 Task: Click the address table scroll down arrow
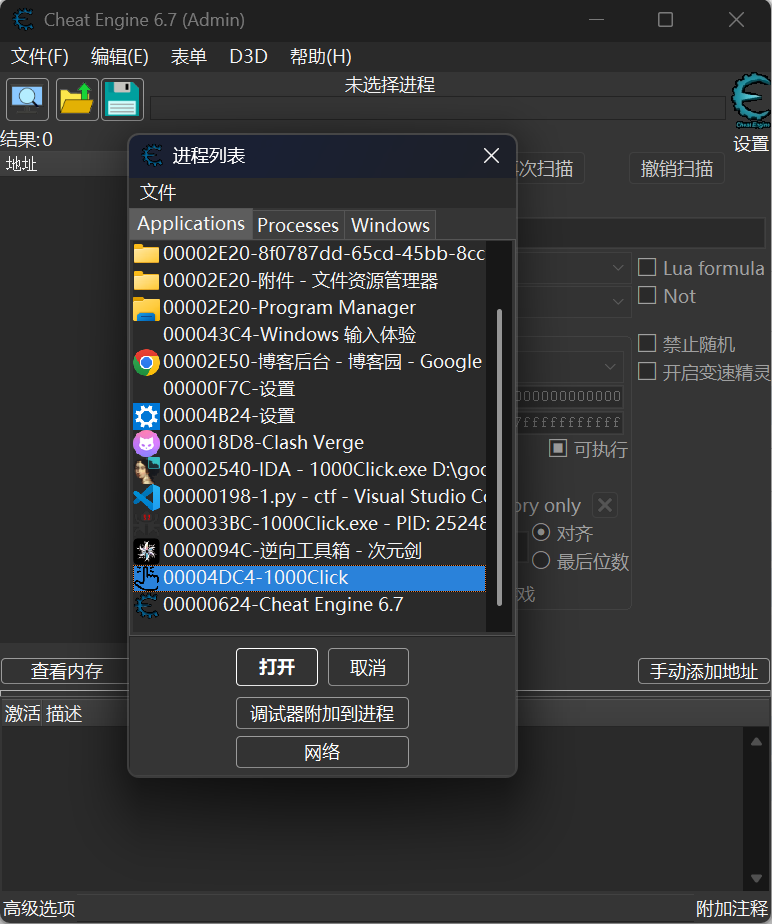pyautogui.click(x=757, y=878)
